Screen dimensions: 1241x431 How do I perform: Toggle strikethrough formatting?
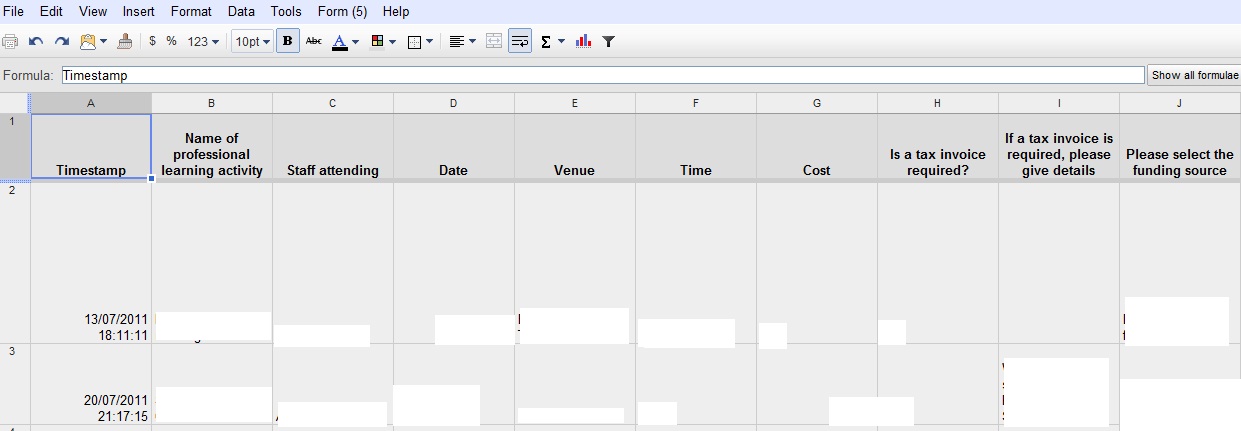coord(314,41)
